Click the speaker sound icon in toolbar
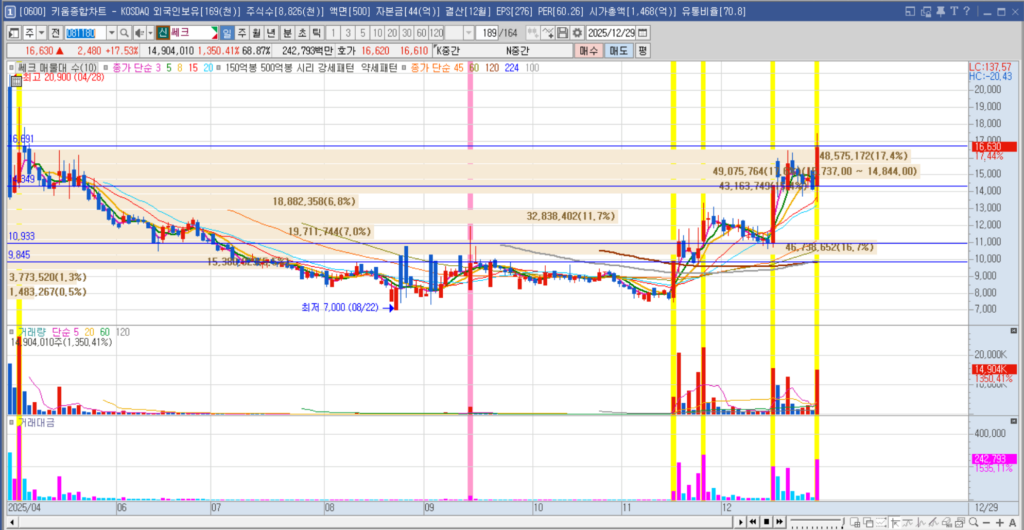The height and width of the screenshot is (530, 1024). click(x=140, y=32)
